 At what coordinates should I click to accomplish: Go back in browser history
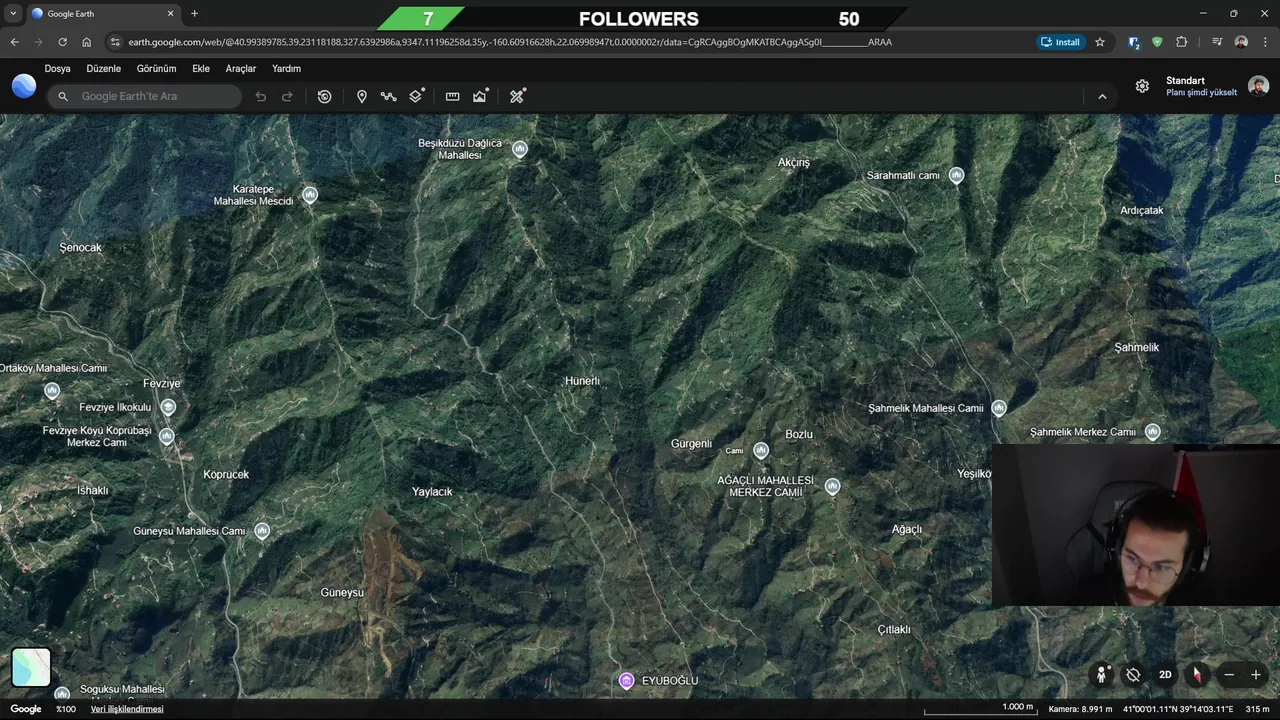(x=14, y=42)
